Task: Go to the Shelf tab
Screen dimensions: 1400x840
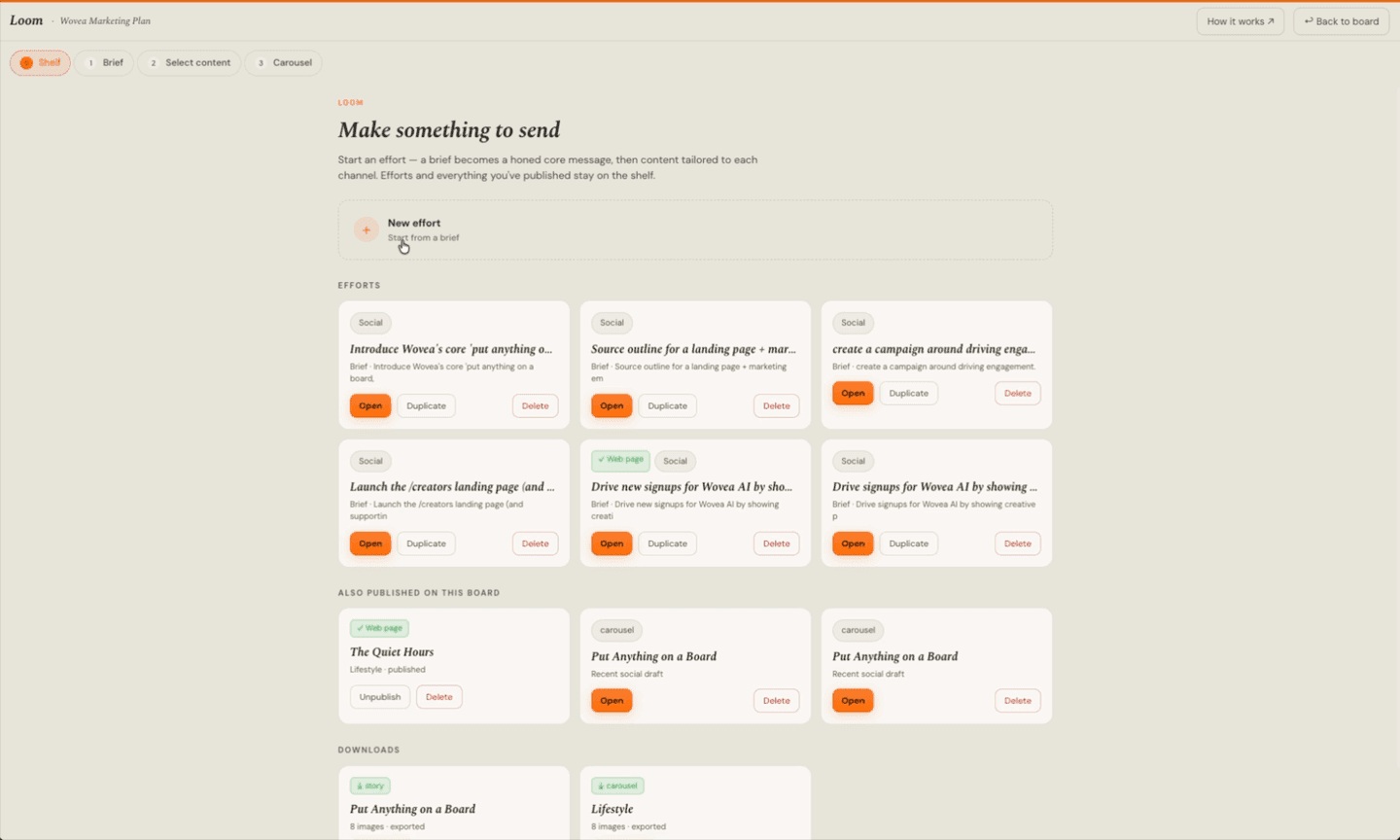Action: 40,62
